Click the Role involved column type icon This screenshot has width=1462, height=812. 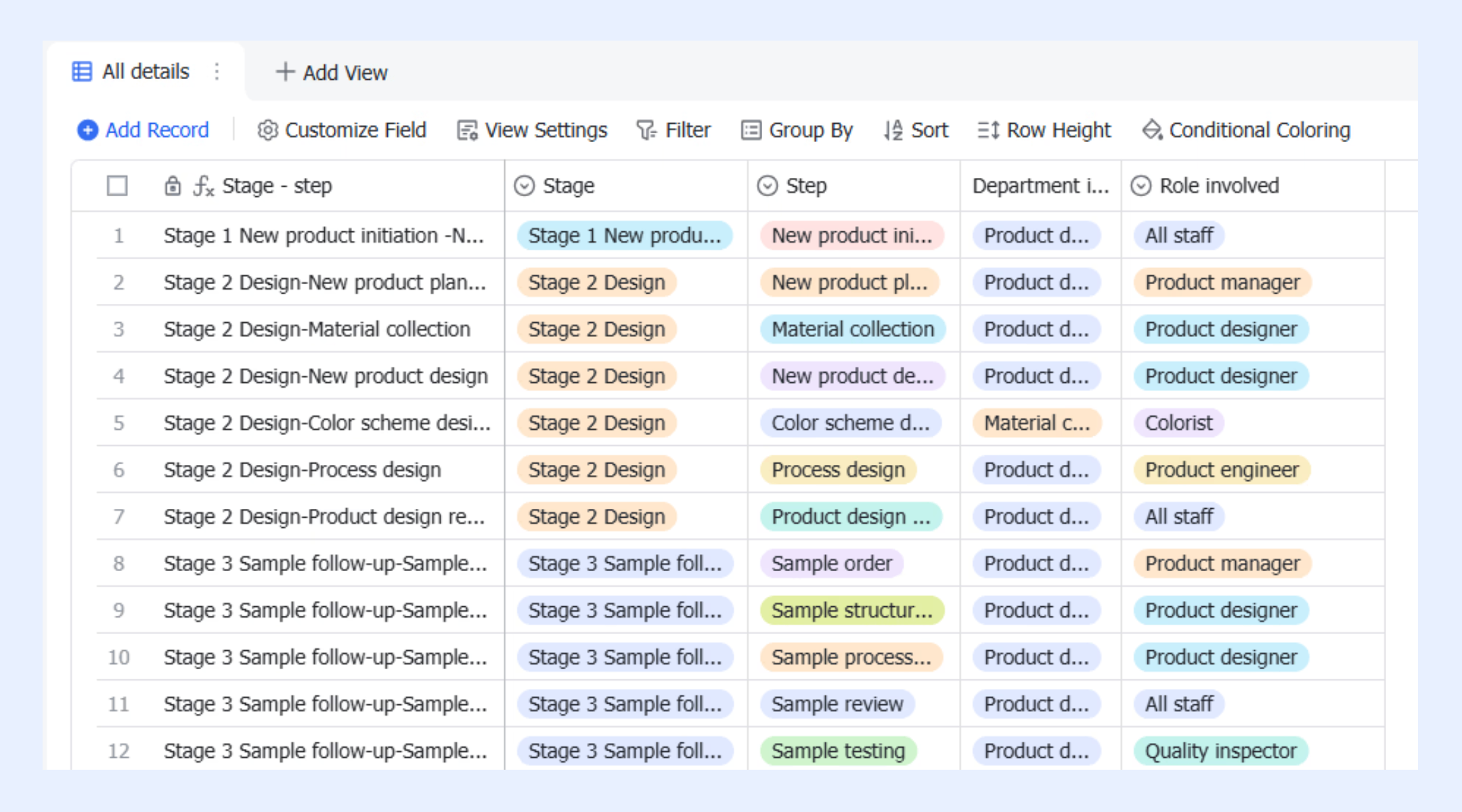(x=1141, y=185)
